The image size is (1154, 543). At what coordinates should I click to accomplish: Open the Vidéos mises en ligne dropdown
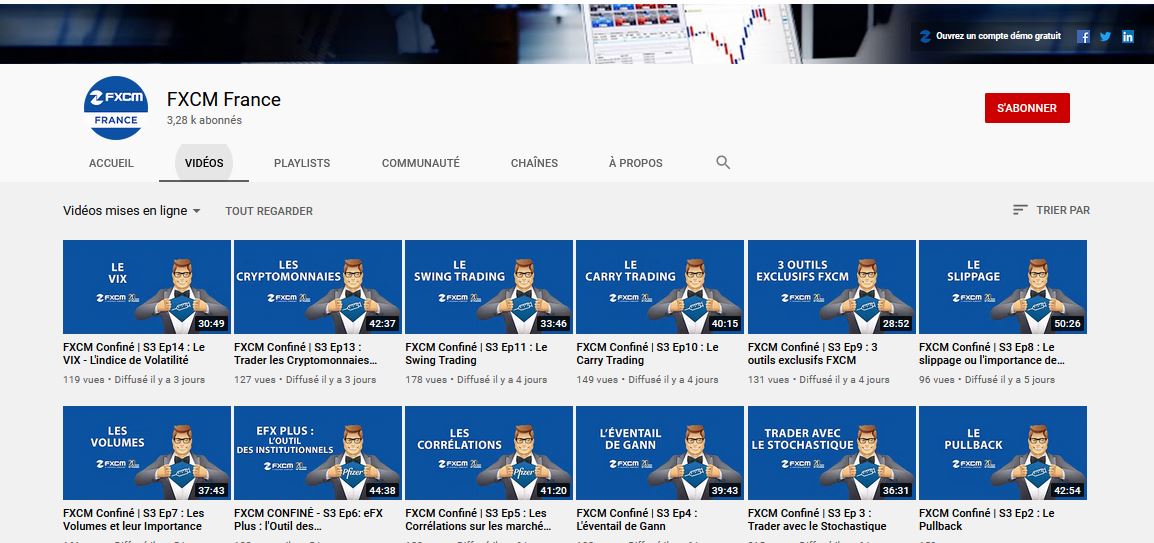(x=132, y=210)
